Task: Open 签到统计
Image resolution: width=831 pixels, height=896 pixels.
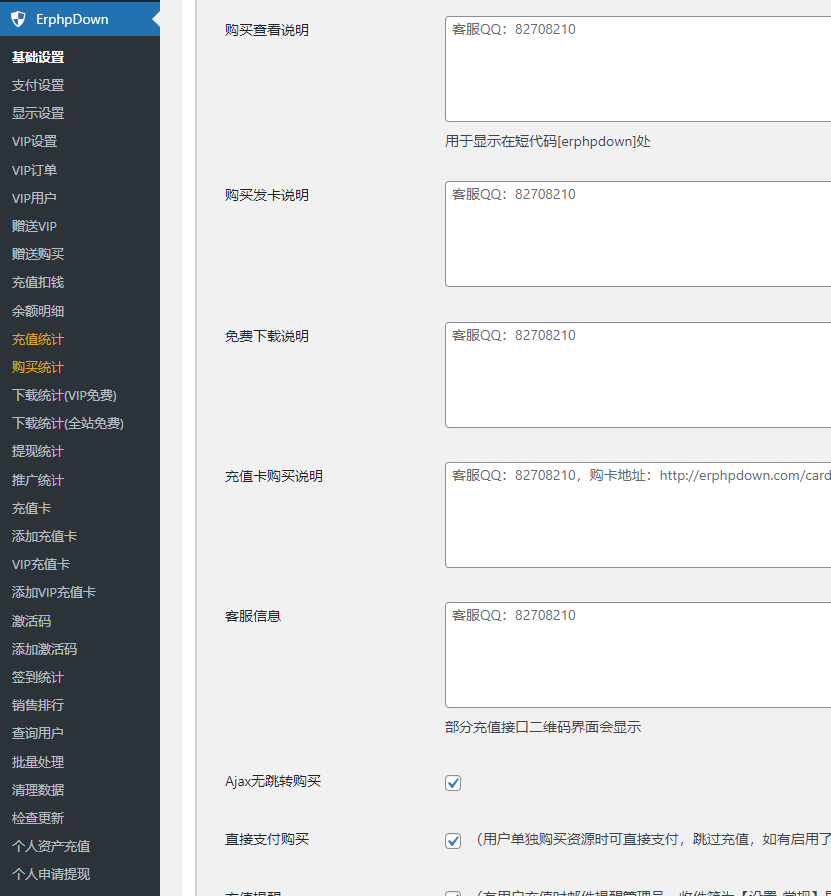Action: point(37,677)
